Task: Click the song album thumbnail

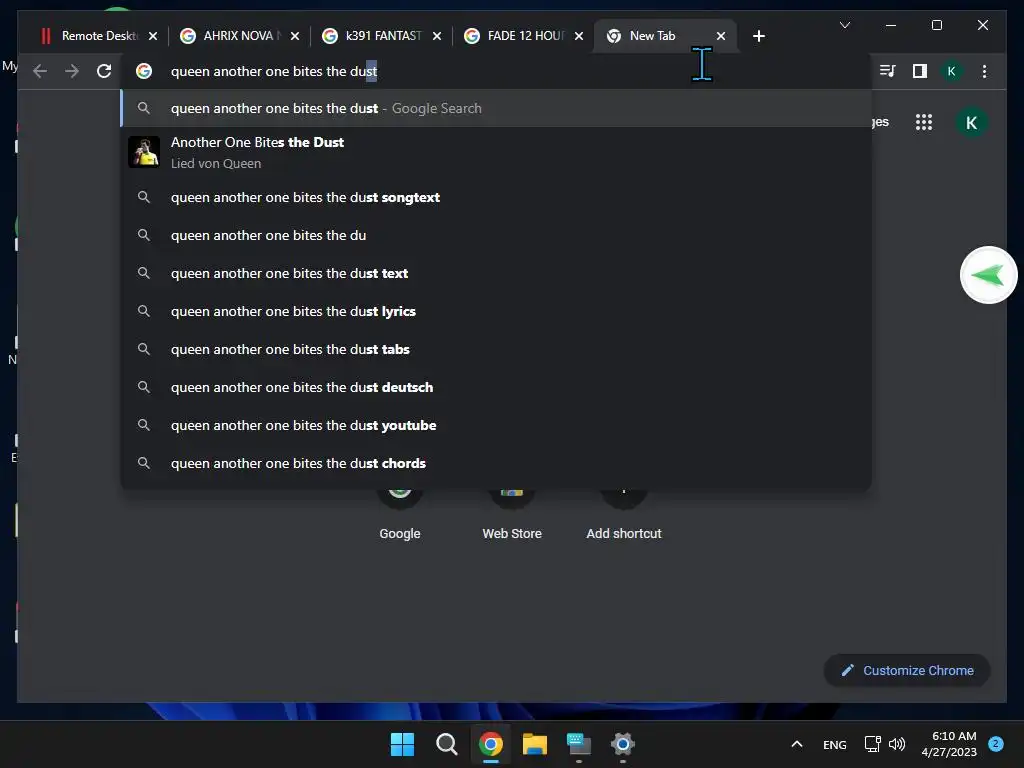Action: 144,152
